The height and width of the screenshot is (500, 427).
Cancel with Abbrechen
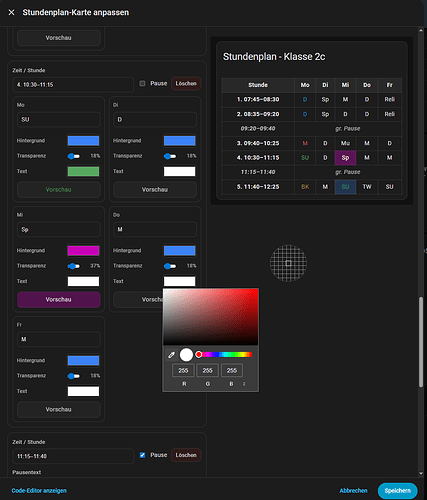[x=353, y=491]
